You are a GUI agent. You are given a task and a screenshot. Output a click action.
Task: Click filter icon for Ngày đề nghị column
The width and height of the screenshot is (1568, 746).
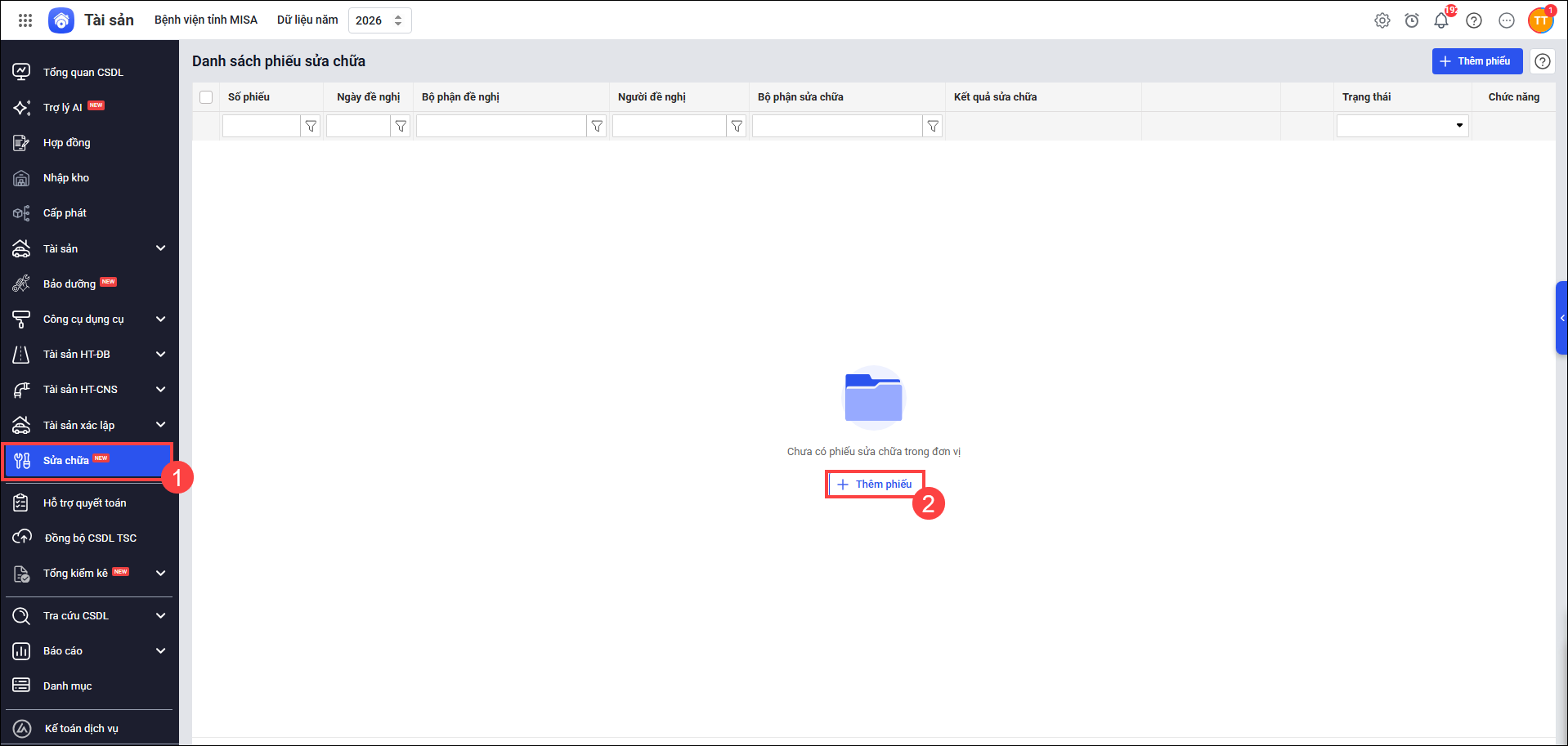click(401, 126)
